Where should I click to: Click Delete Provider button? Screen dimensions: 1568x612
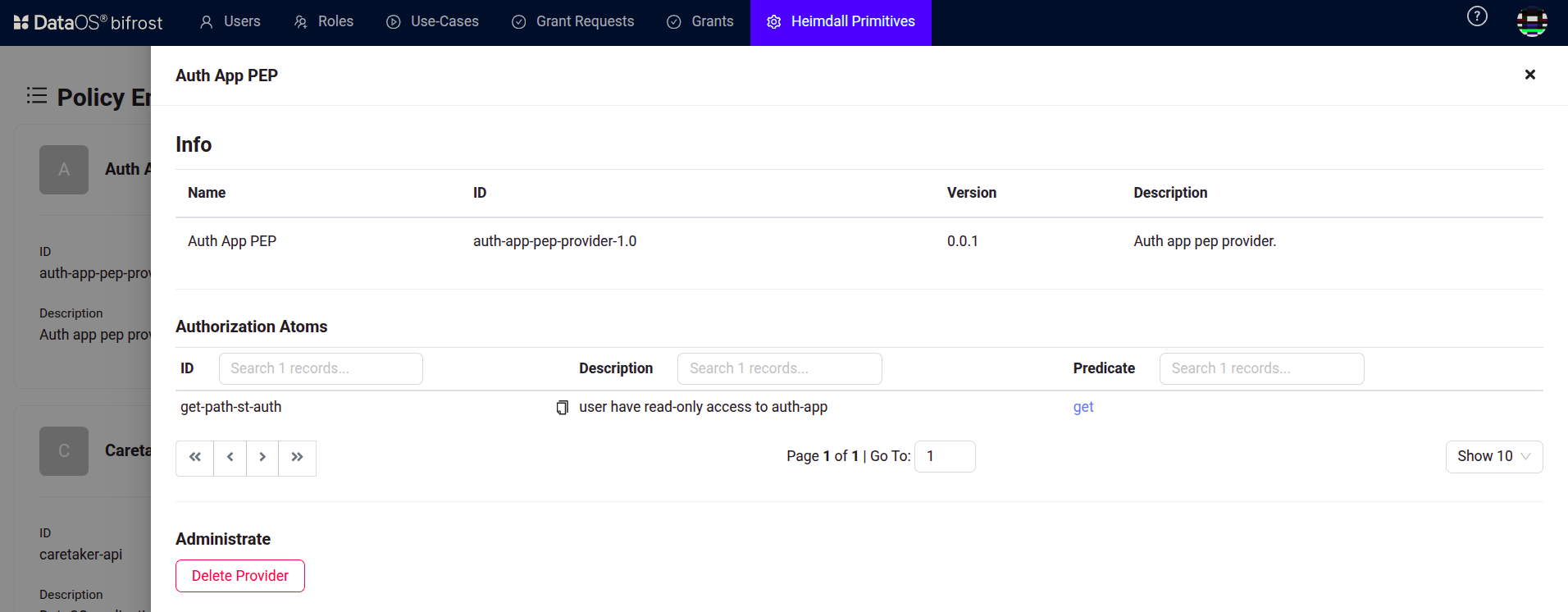pos(240,576)
